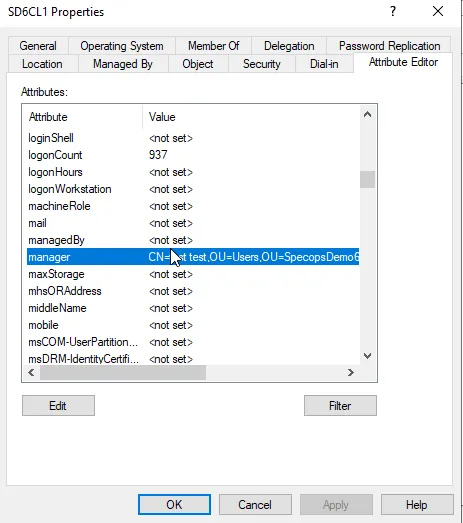
Task: Click the vertical scrollbar thumb
Action: click(368, 179)
